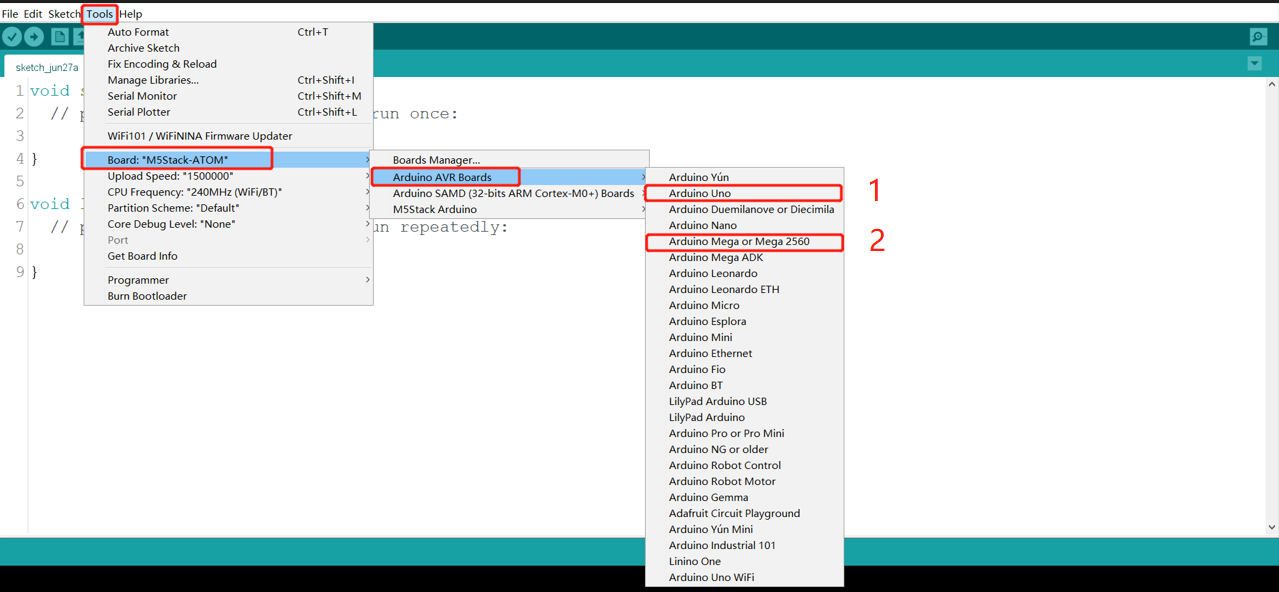Expand the M5Stack Arduino submenu
Viewport: 1279px width, 592px height.
[x=435, y=209]
